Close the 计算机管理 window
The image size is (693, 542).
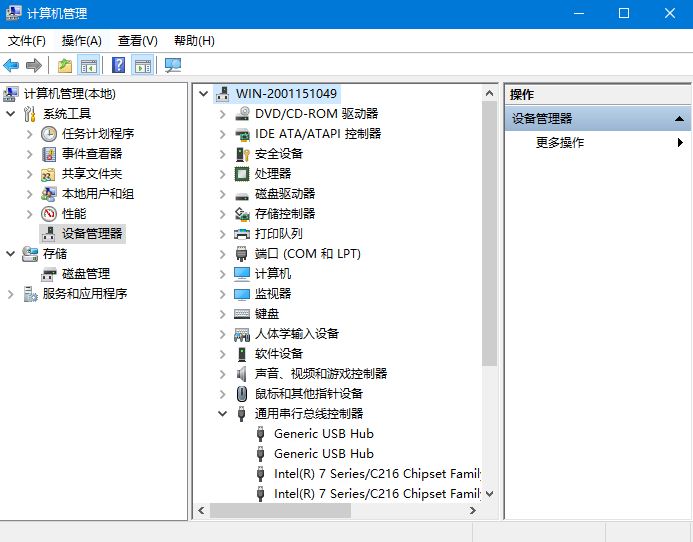click(670, 13)
